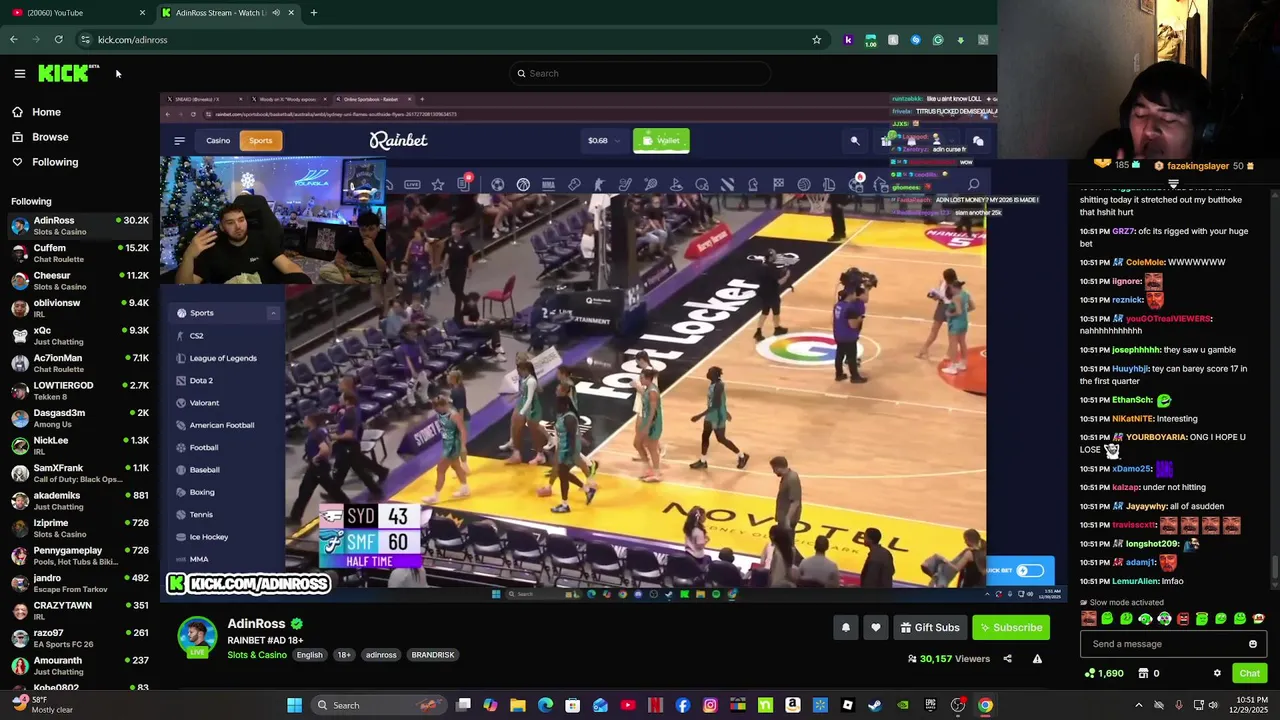The image size is (1280, 720).
Task: Click green Wallet button in stream
Action: (661, 141)
